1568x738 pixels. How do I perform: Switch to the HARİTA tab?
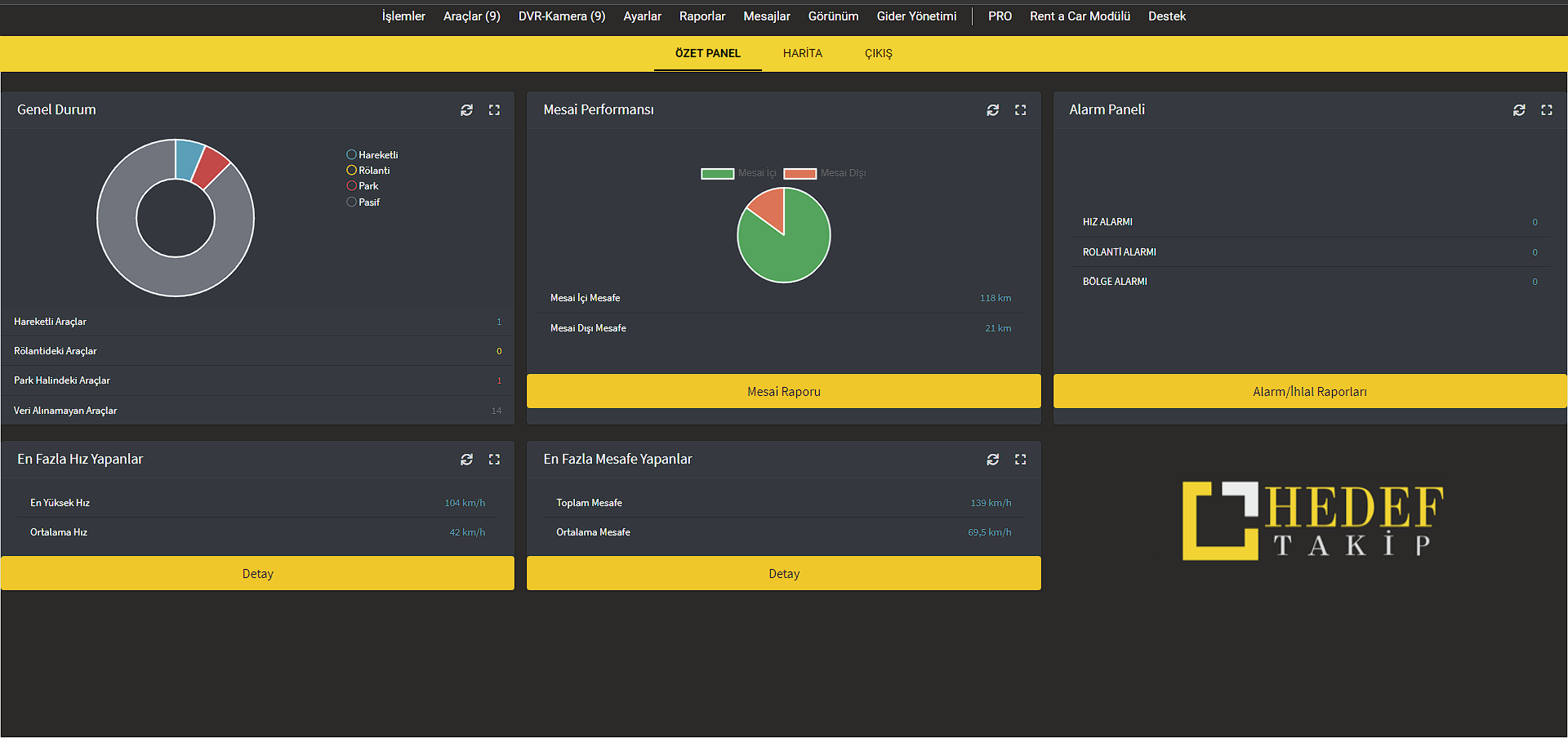pyautogui.click(x=803, y=53)
